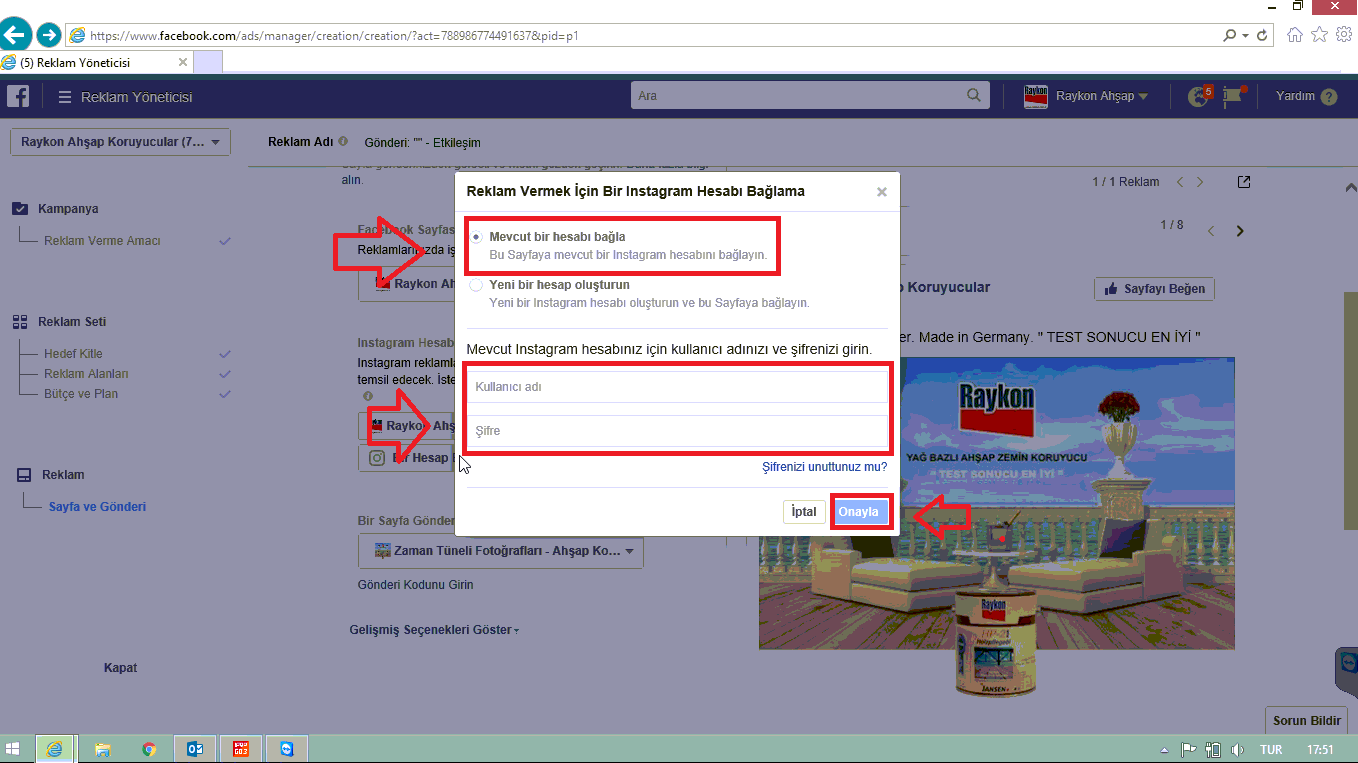
Task: Click the Reklam Seti section heading
Action: [x=72, y=322]
